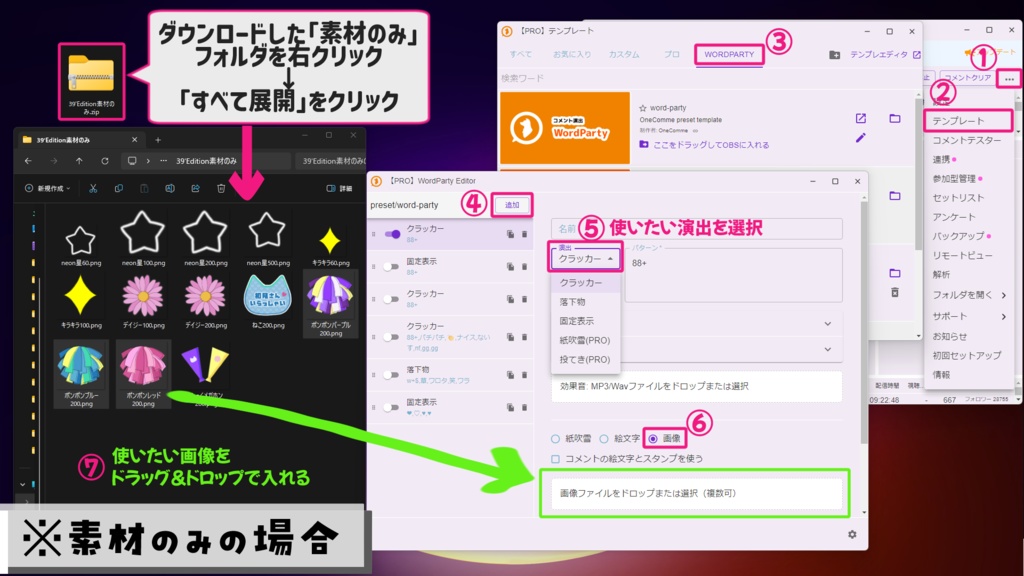Switch to the WORDPARTY tab

tap(728, 56)
